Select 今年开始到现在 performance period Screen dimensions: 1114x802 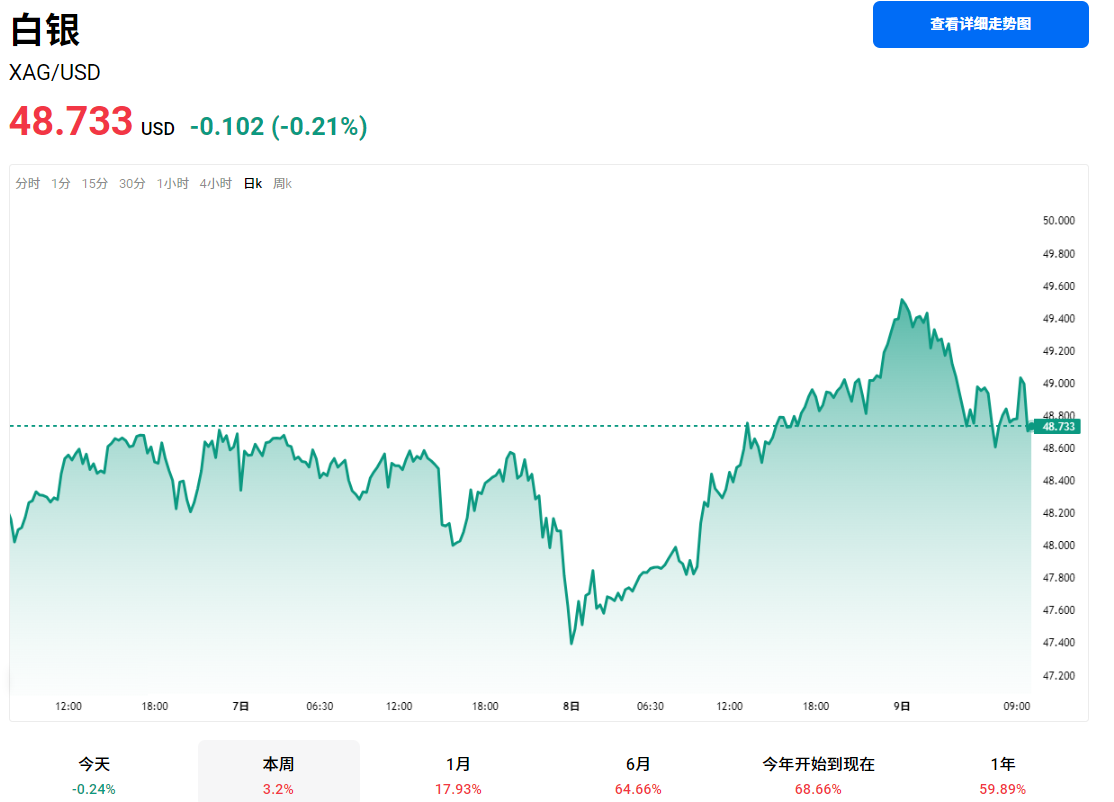click(x=818, y=774)
